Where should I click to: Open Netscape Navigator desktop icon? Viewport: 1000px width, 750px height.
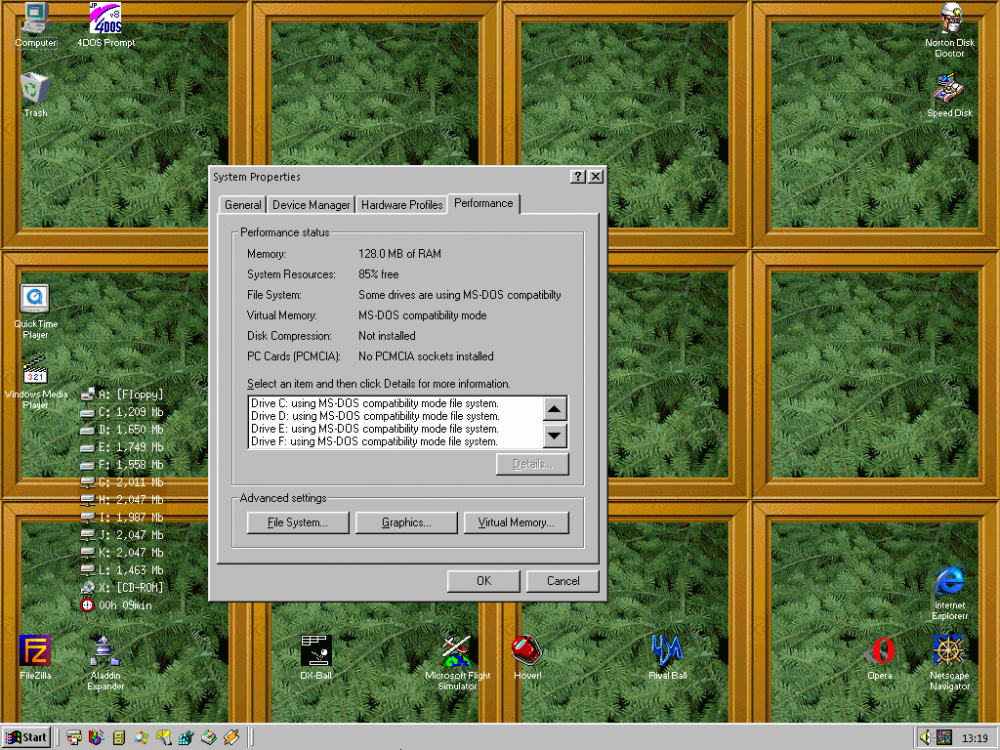(949, 651)
